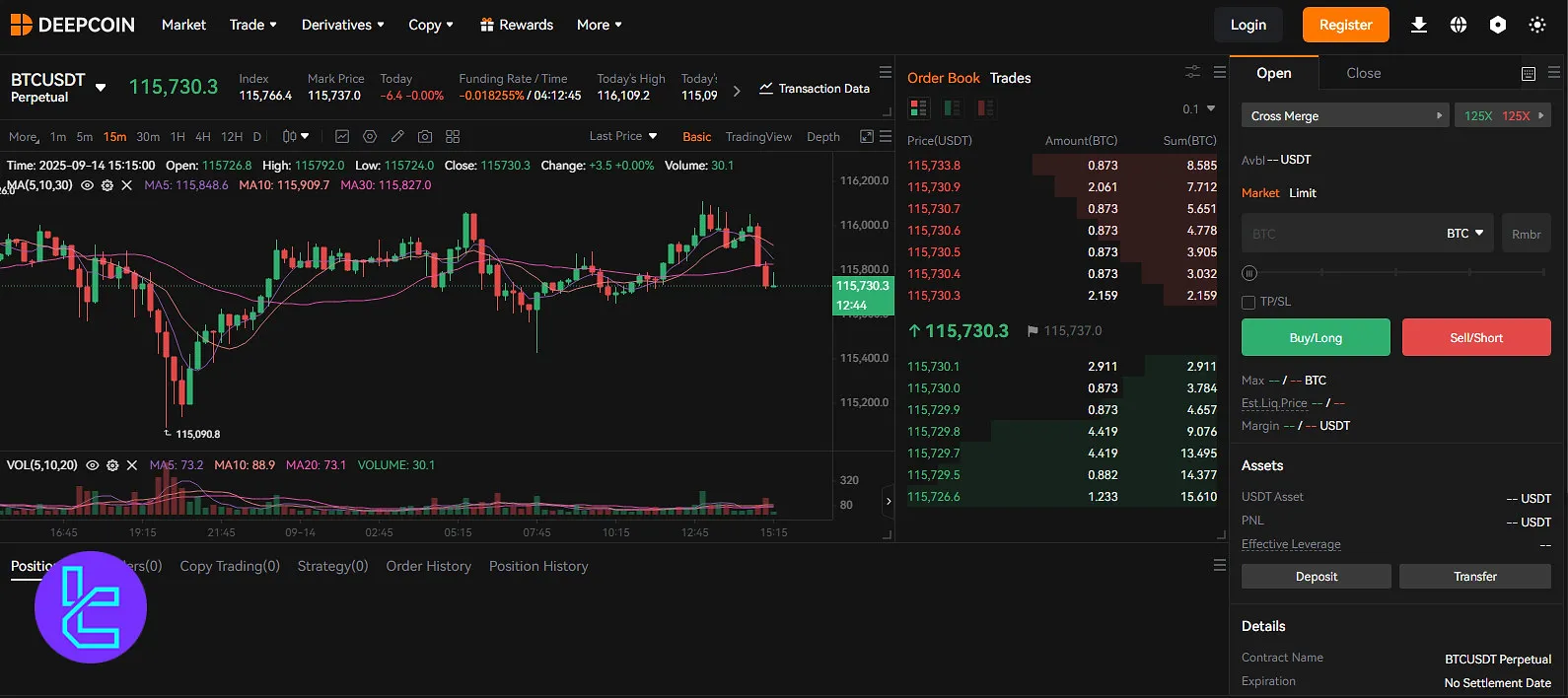Click the flag mark price icon

click(x=1033, y=331)
